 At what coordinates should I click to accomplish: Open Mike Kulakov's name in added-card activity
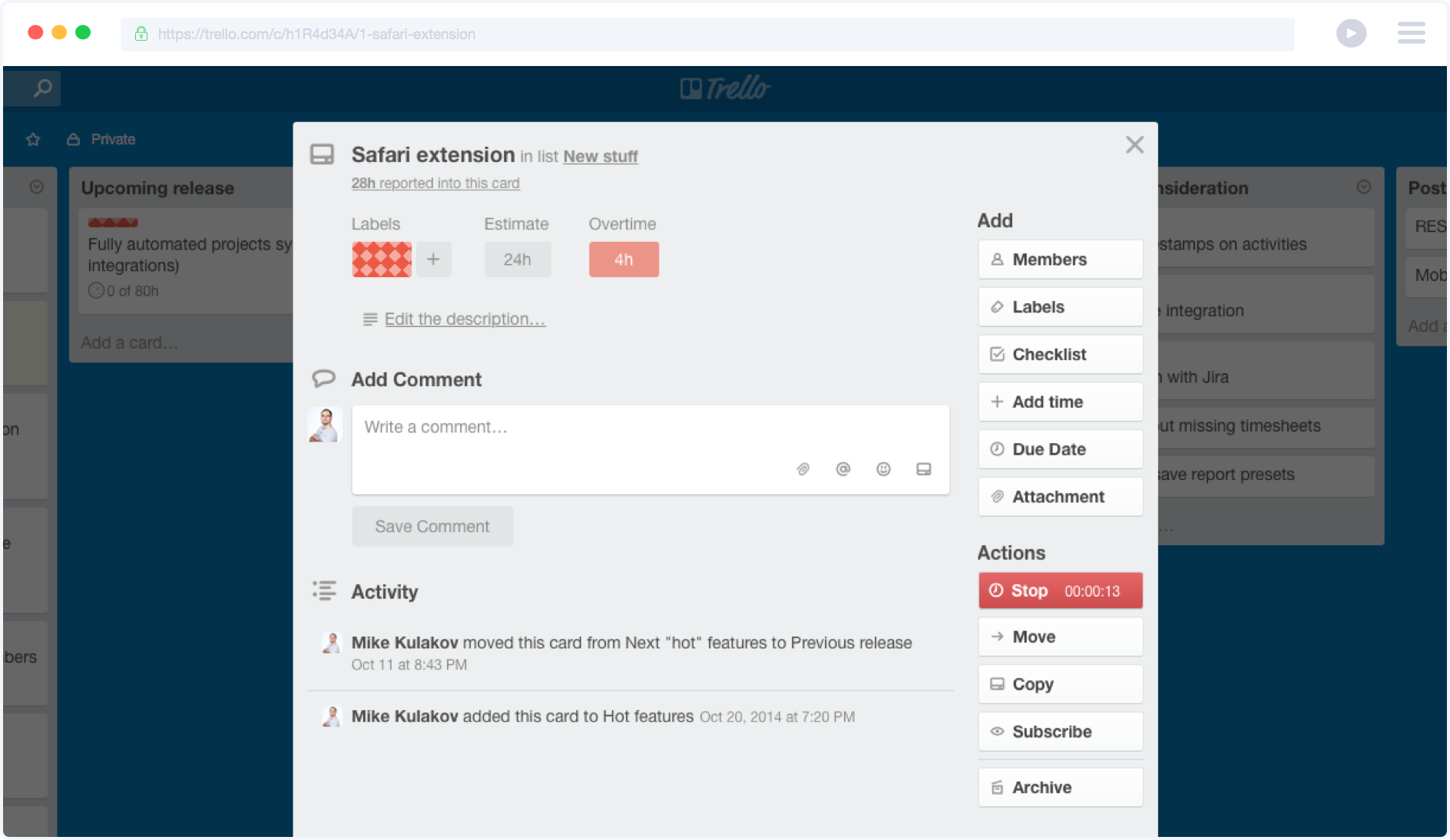click(405, 716)
